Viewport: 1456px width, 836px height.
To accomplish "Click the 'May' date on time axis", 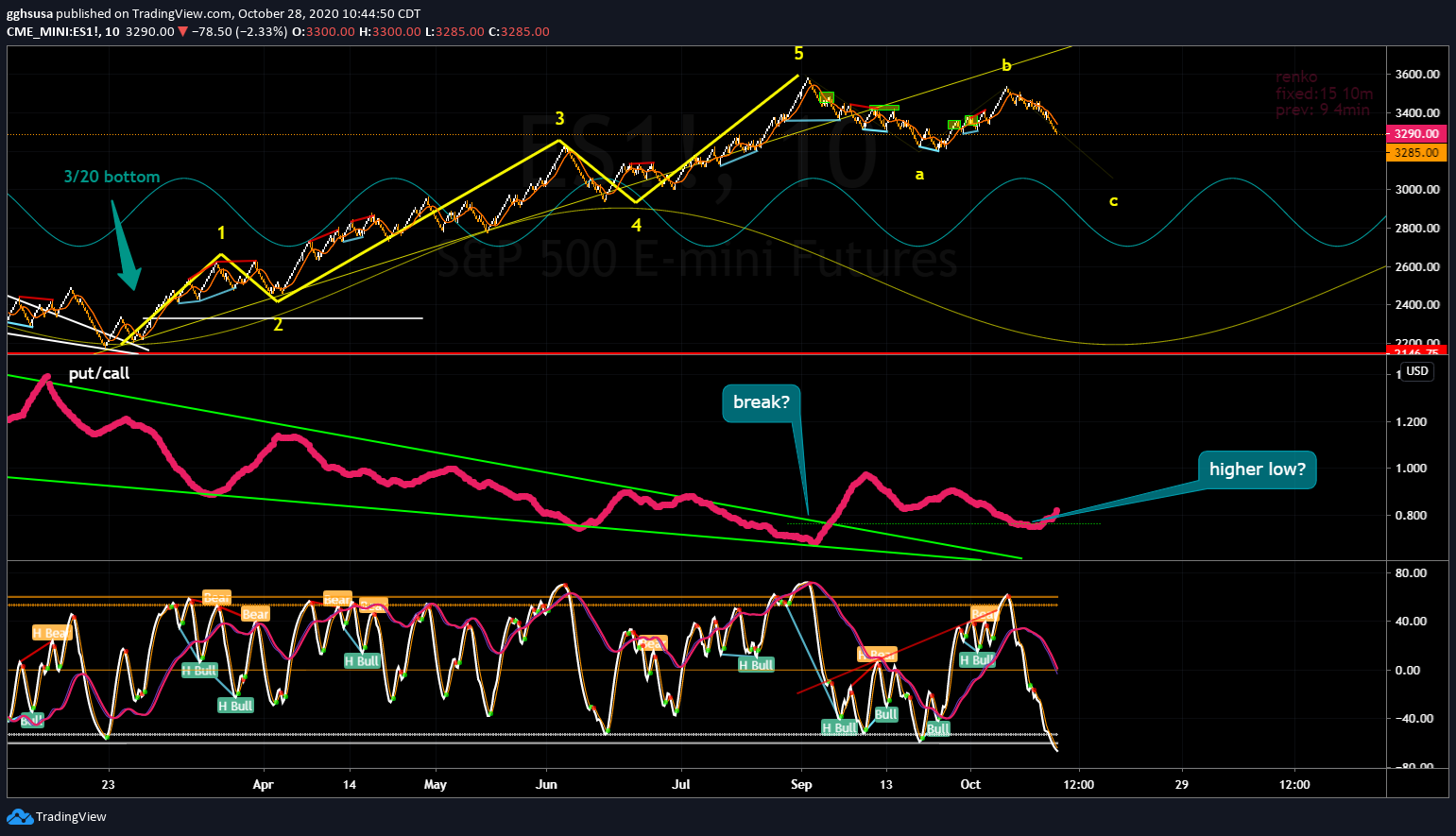I will pyautogui.click(x=436, y=785).
